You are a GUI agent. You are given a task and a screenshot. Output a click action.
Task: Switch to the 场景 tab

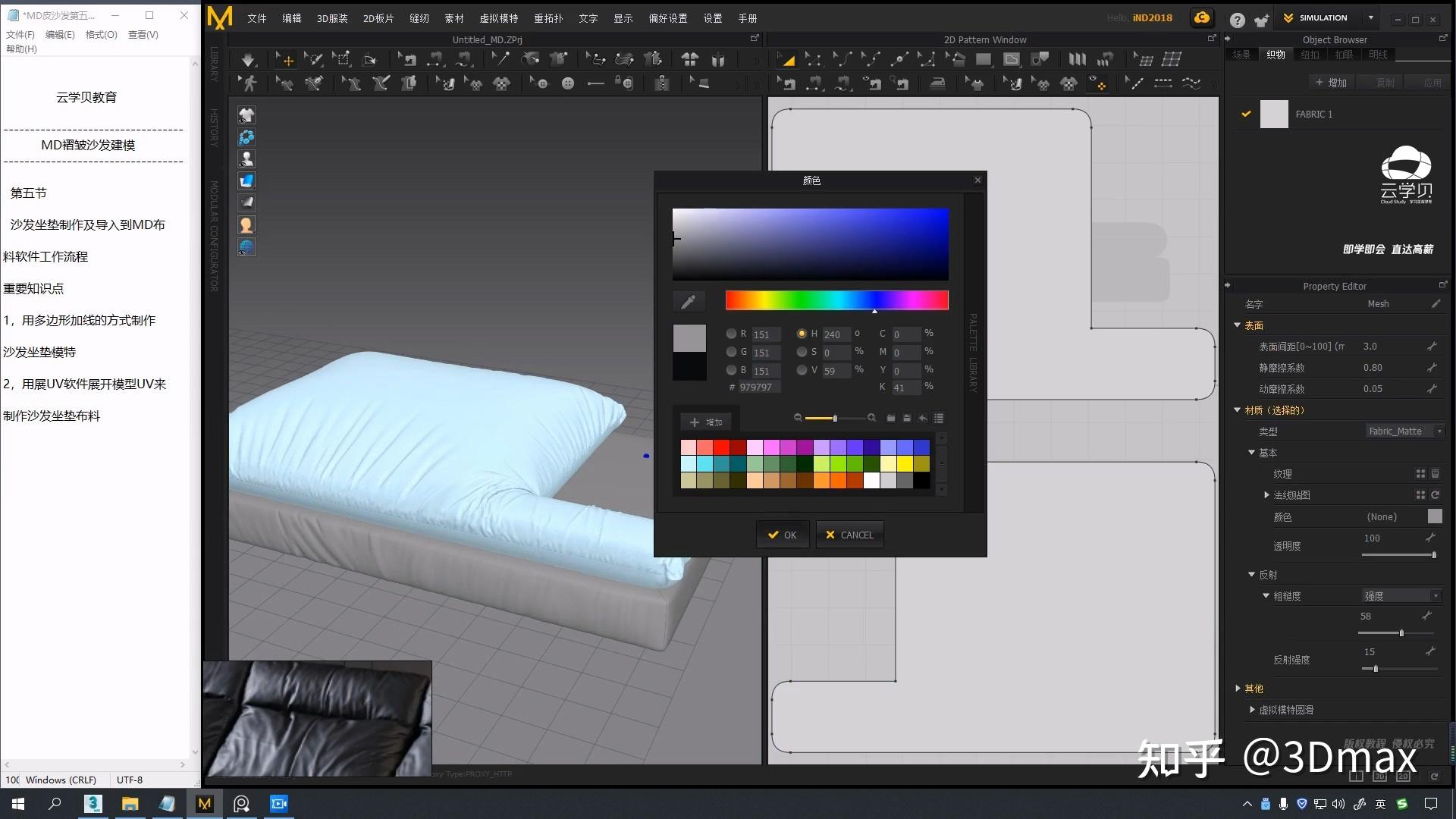point(1241,55)
